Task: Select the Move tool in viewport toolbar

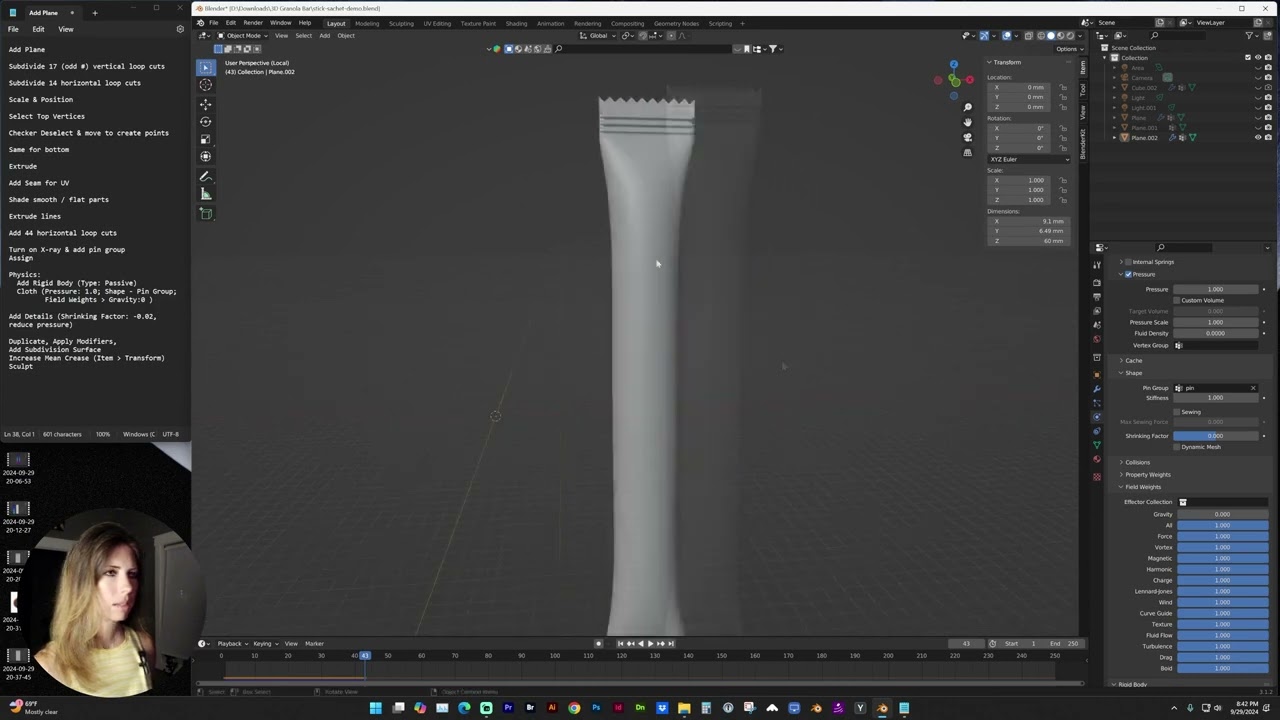Action: point(206,105)
